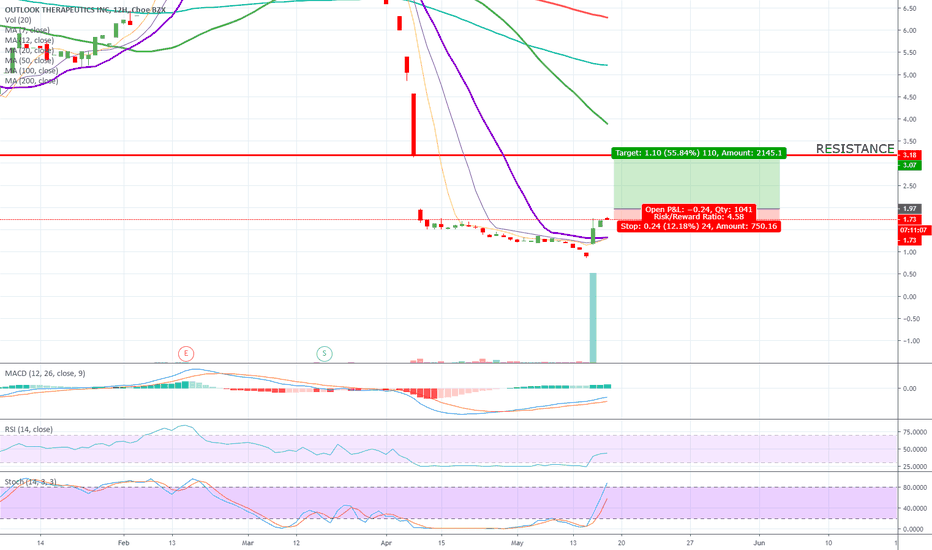Select the green Target 1.10 label

[x=698, y=153]
